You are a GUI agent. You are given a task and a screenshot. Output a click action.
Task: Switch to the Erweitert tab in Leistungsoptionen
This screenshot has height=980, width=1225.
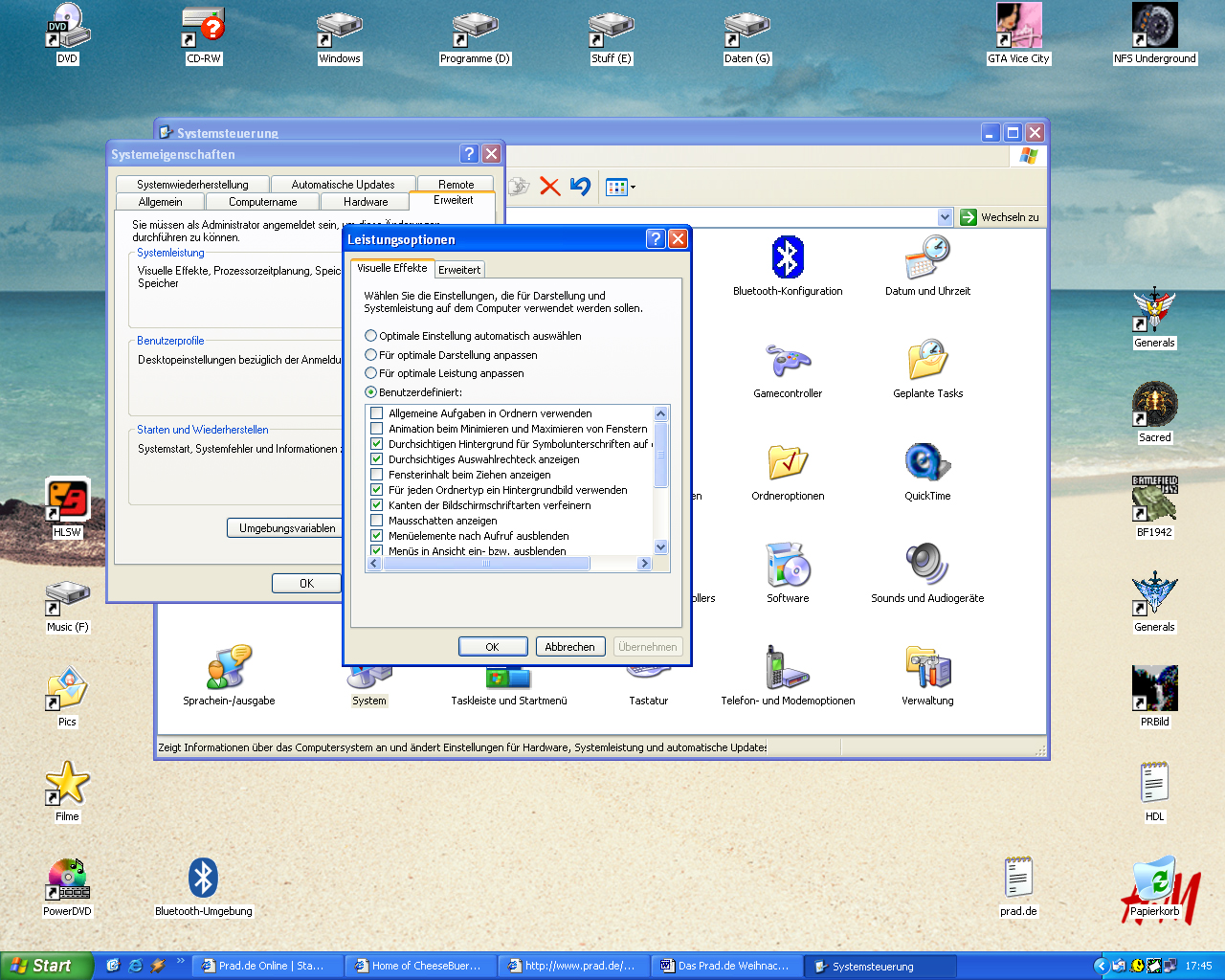tap(459, 270)
